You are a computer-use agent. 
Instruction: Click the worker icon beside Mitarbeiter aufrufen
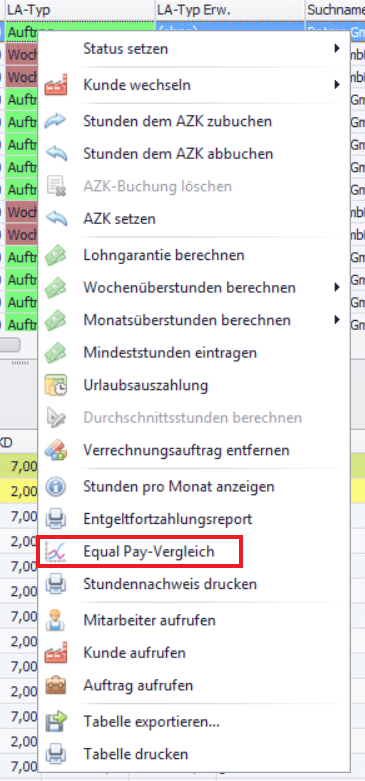click(x=56, y=621)
